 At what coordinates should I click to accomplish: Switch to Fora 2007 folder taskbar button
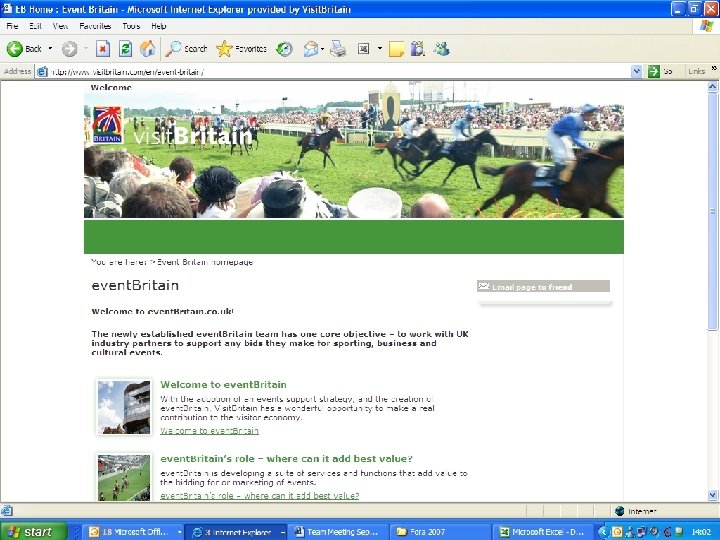pyautogui.click(x=440, y=532)
